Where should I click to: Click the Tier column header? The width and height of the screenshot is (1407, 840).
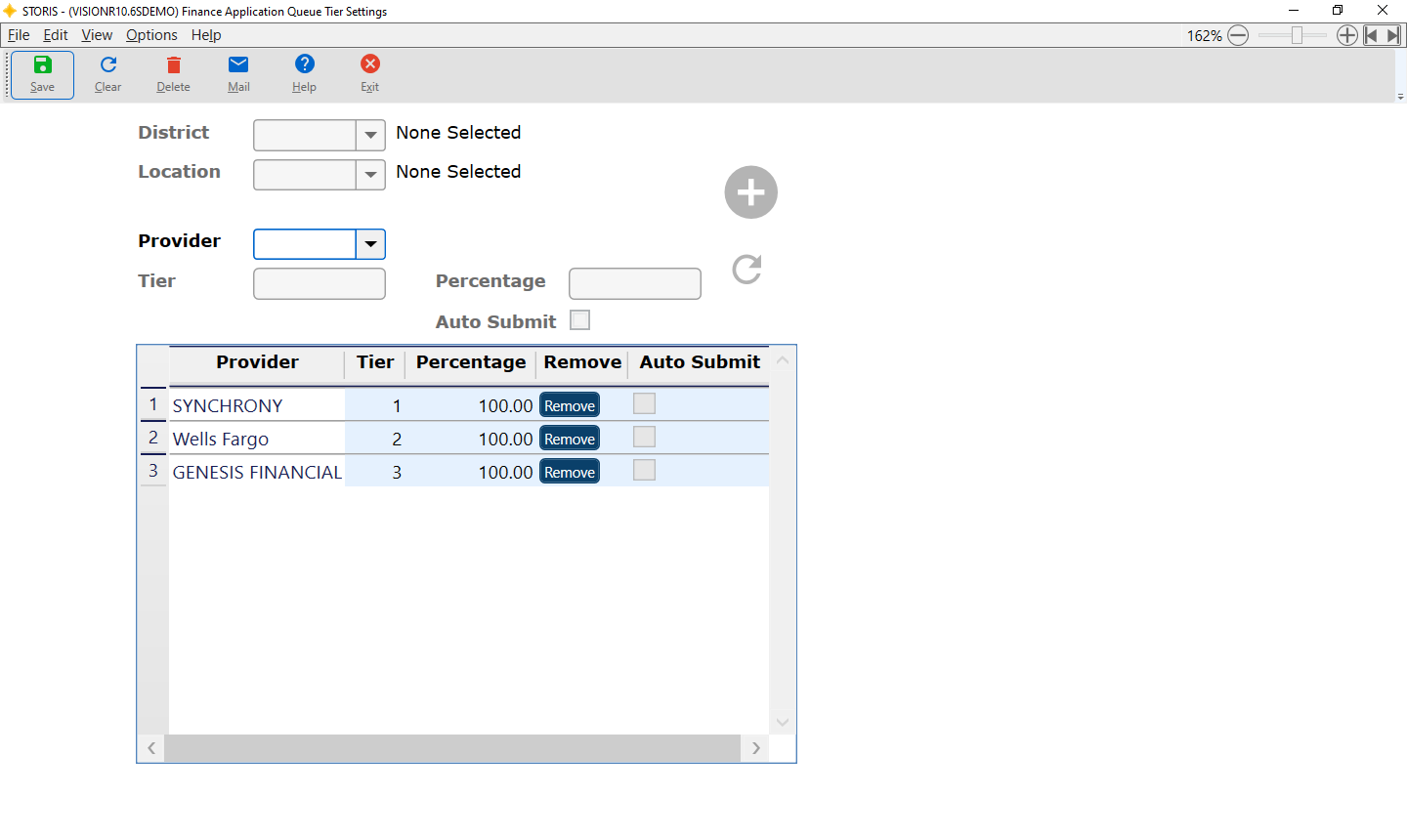tap(375, 362)
